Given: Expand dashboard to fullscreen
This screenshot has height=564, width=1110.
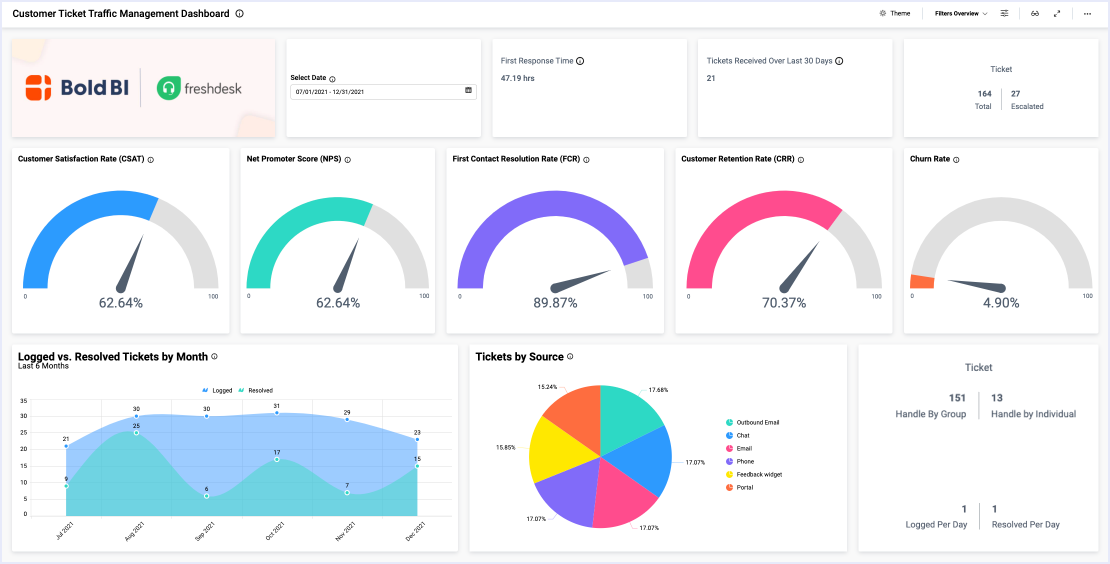Looking at the screenshot, I should click(x=1057, y=13).
